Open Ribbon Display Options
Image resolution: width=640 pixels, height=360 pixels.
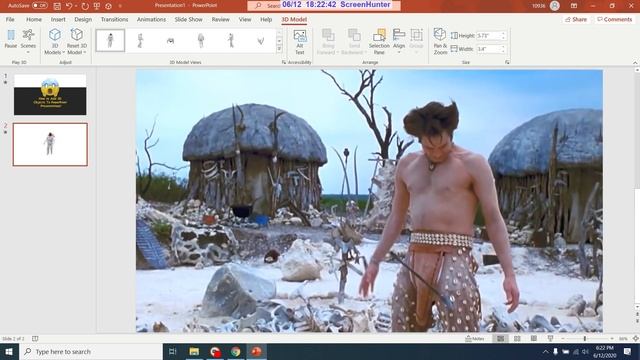point(574,6)
